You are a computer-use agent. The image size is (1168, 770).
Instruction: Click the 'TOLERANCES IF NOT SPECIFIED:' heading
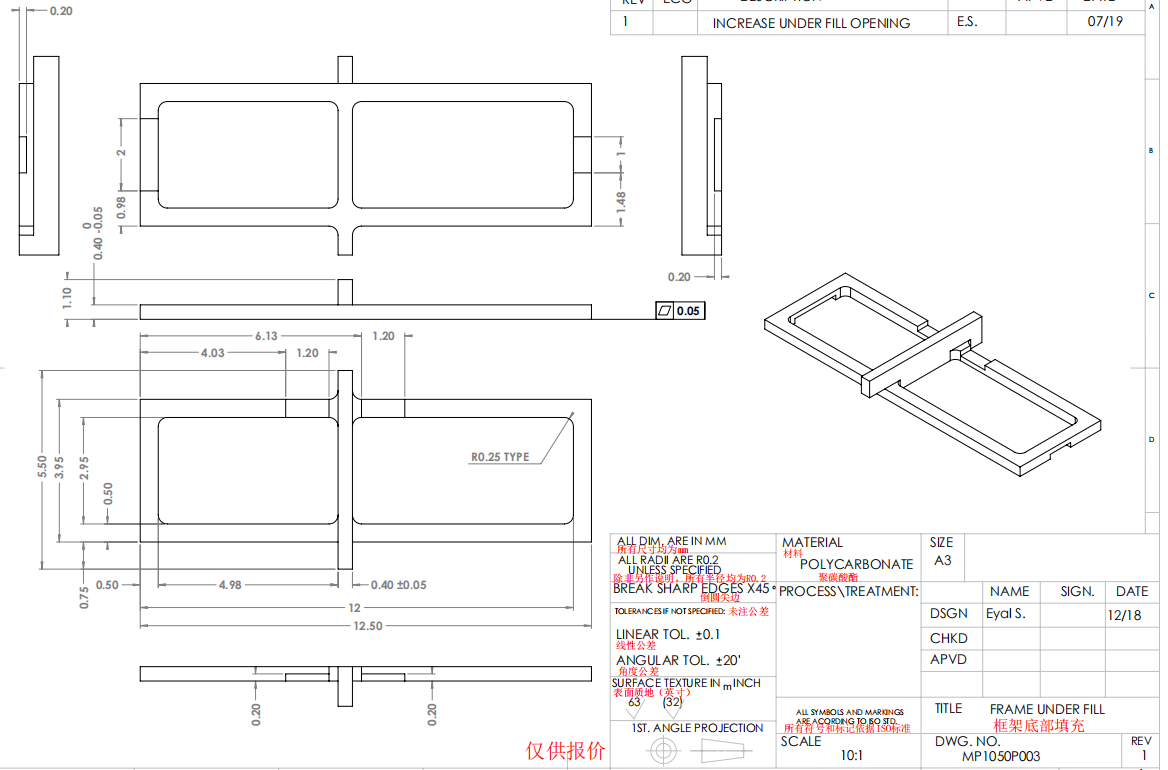point(670,611)
